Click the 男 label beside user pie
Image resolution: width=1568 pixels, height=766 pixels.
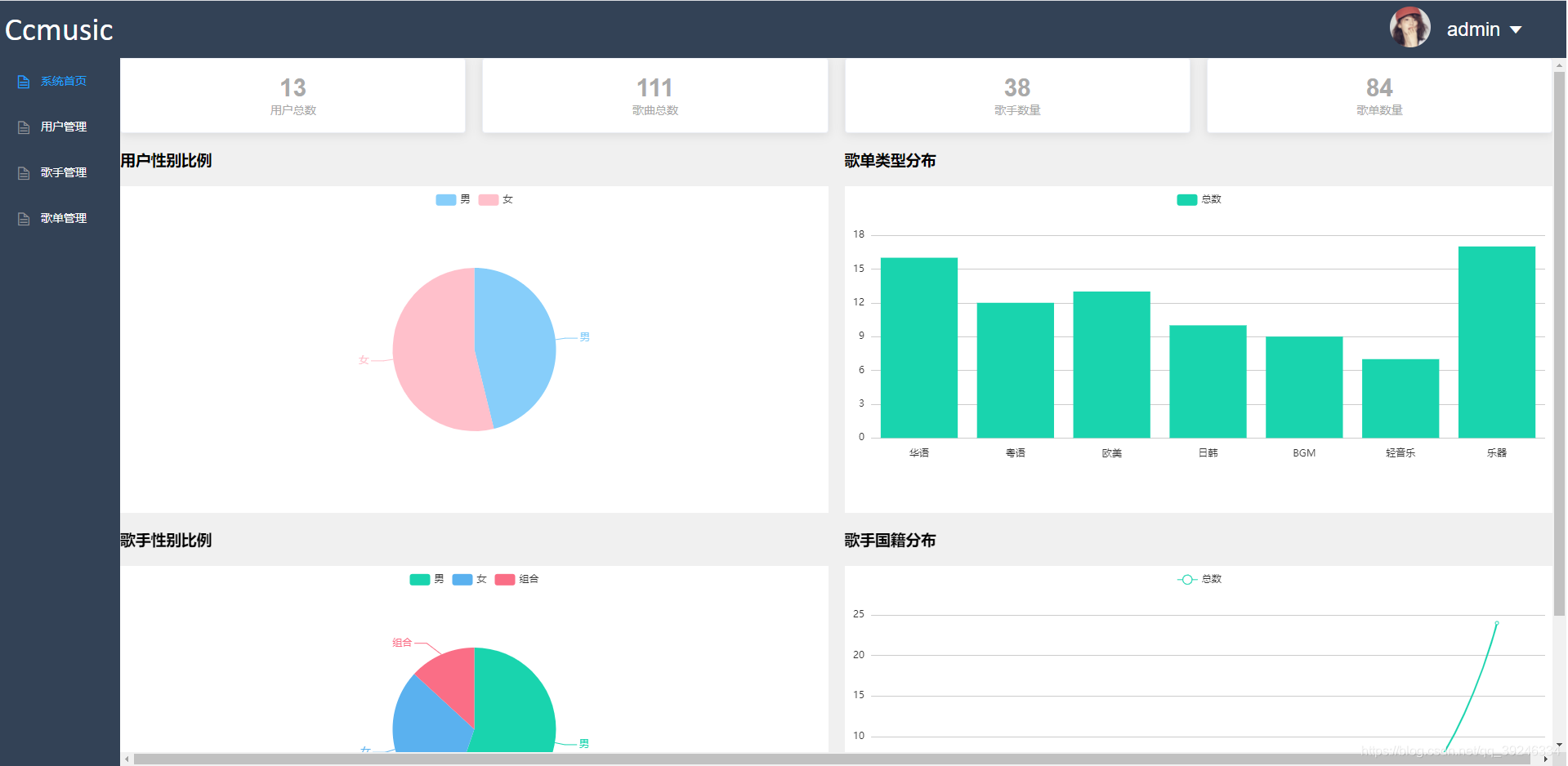(584, 336)
